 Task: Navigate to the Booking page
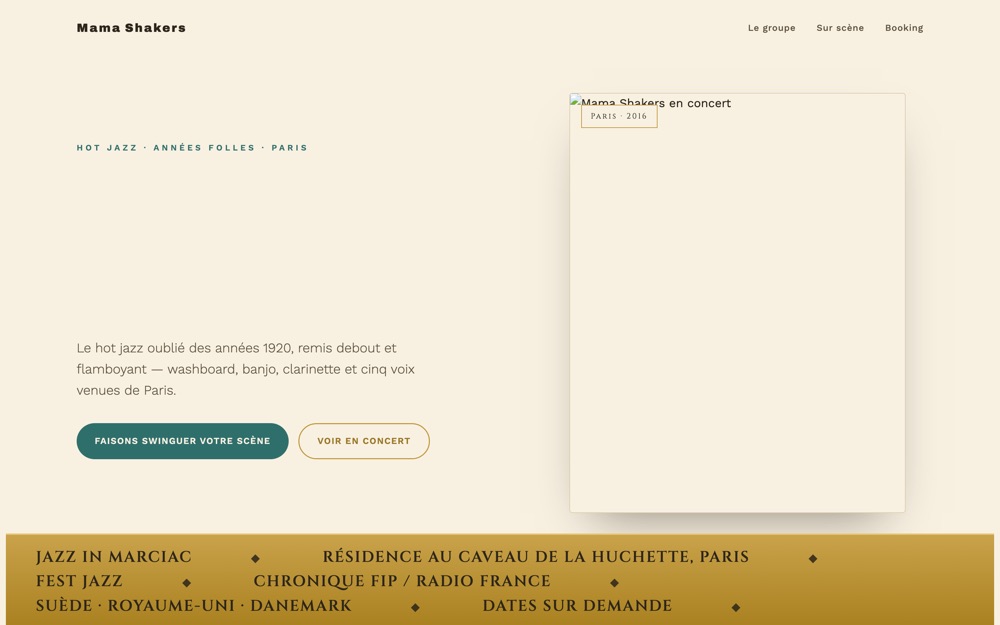904,27
